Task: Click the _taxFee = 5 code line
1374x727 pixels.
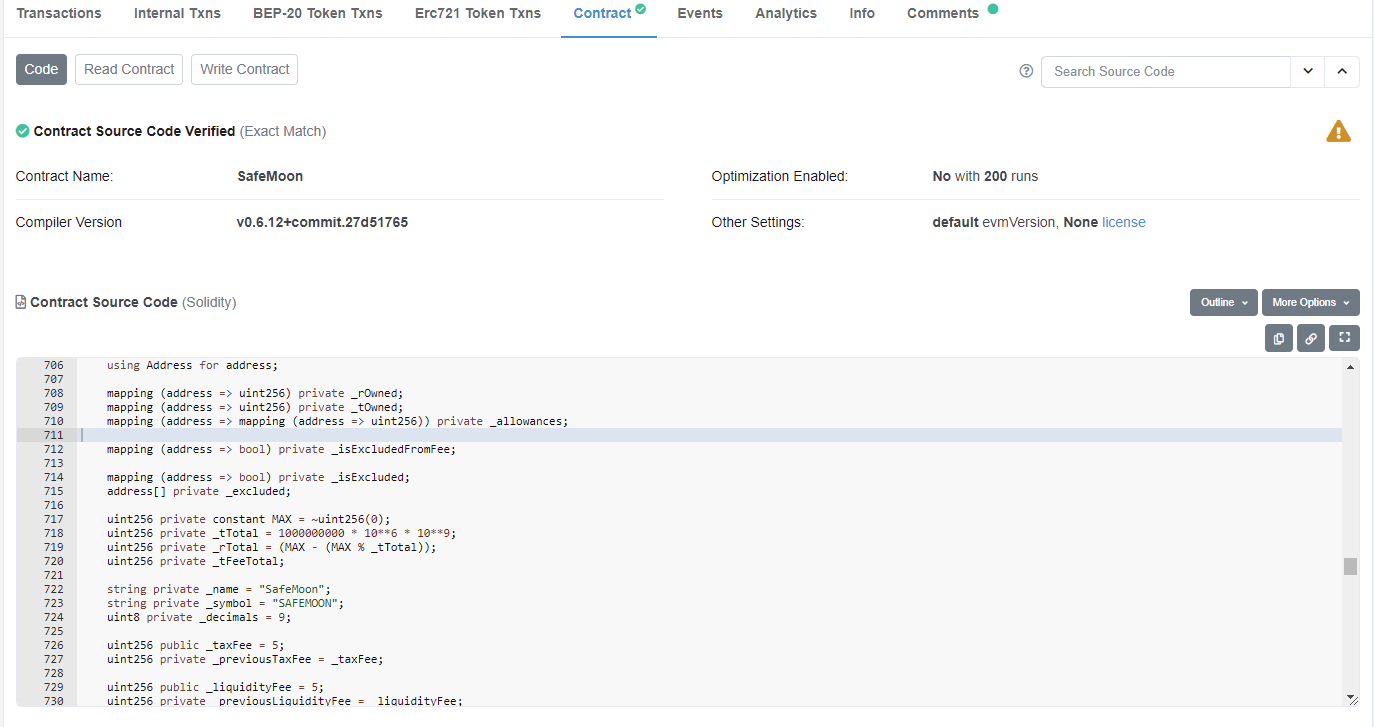Action: click(x=196, y=645)
